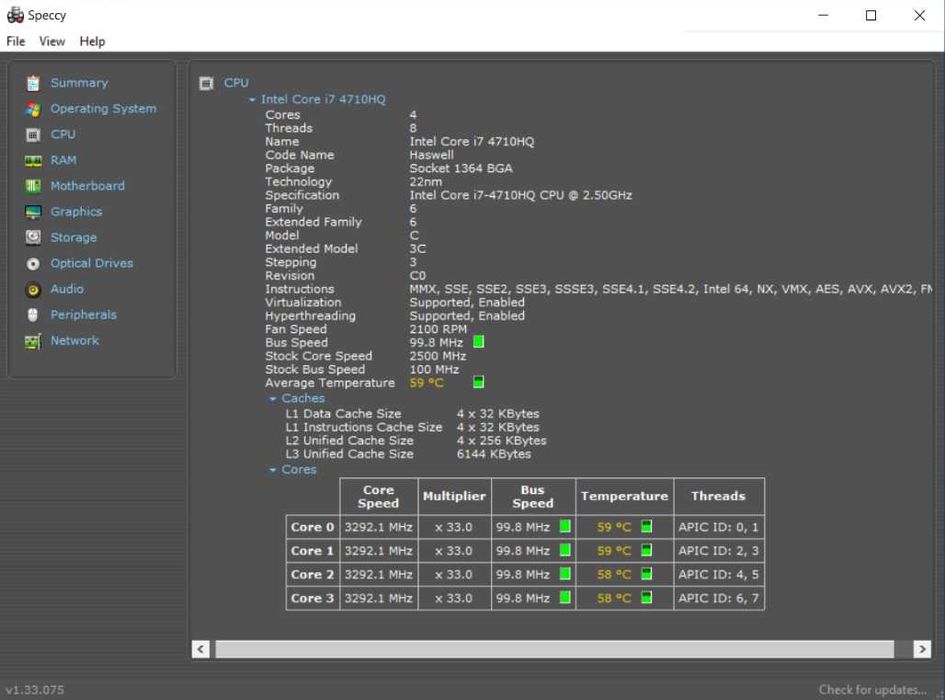Screen dimensions: 945x700
Task: Click the horizontal scrollbar left arrow
Action: tap(201, 649)
